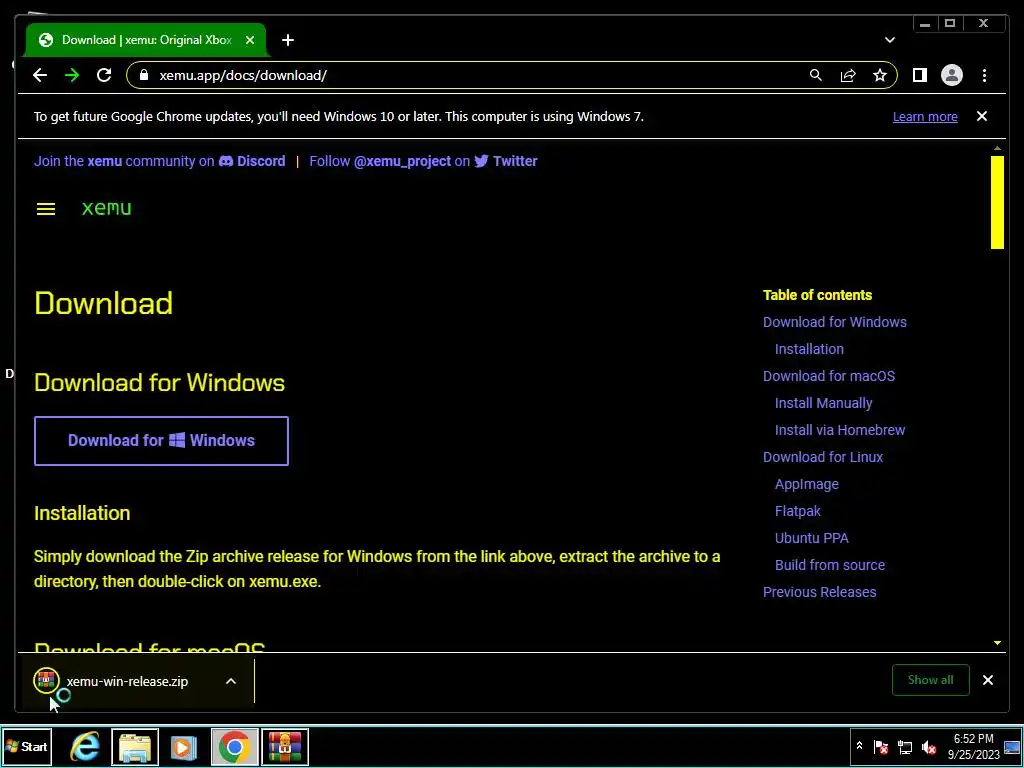Toggle the Chrome side panel icon

point(920,75)
